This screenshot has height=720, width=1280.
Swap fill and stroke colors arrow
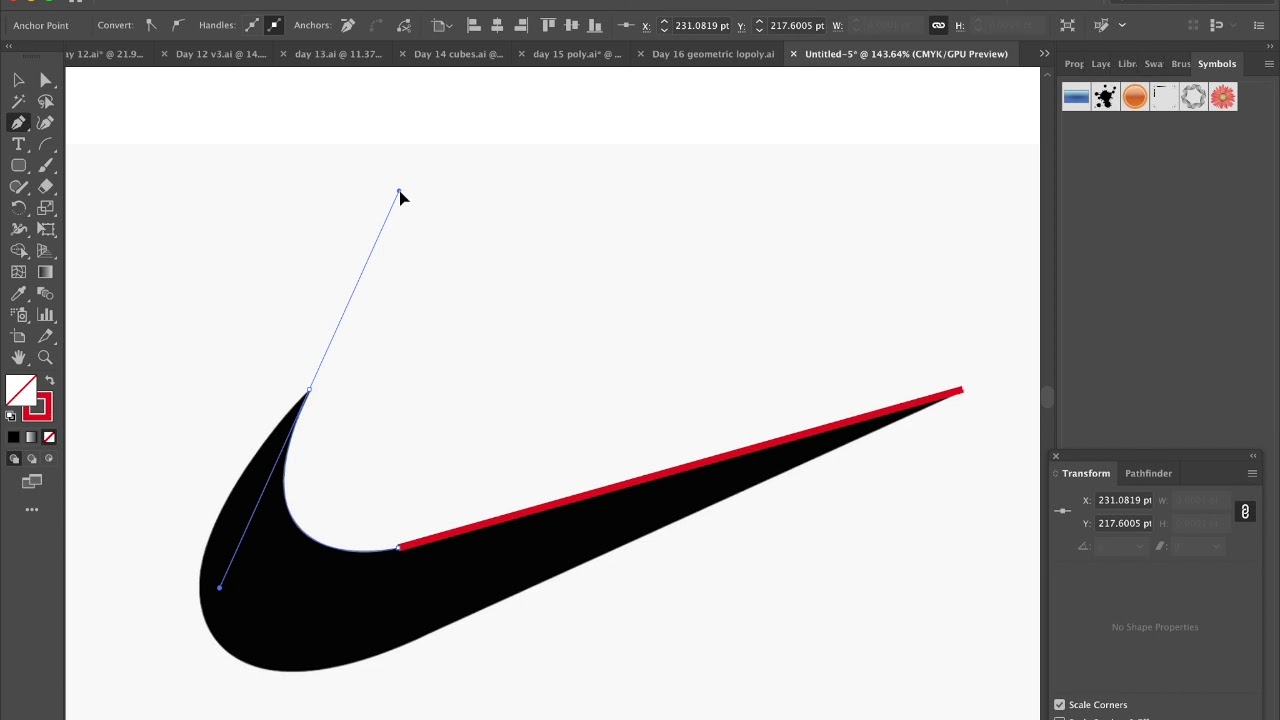coord(50,381)
